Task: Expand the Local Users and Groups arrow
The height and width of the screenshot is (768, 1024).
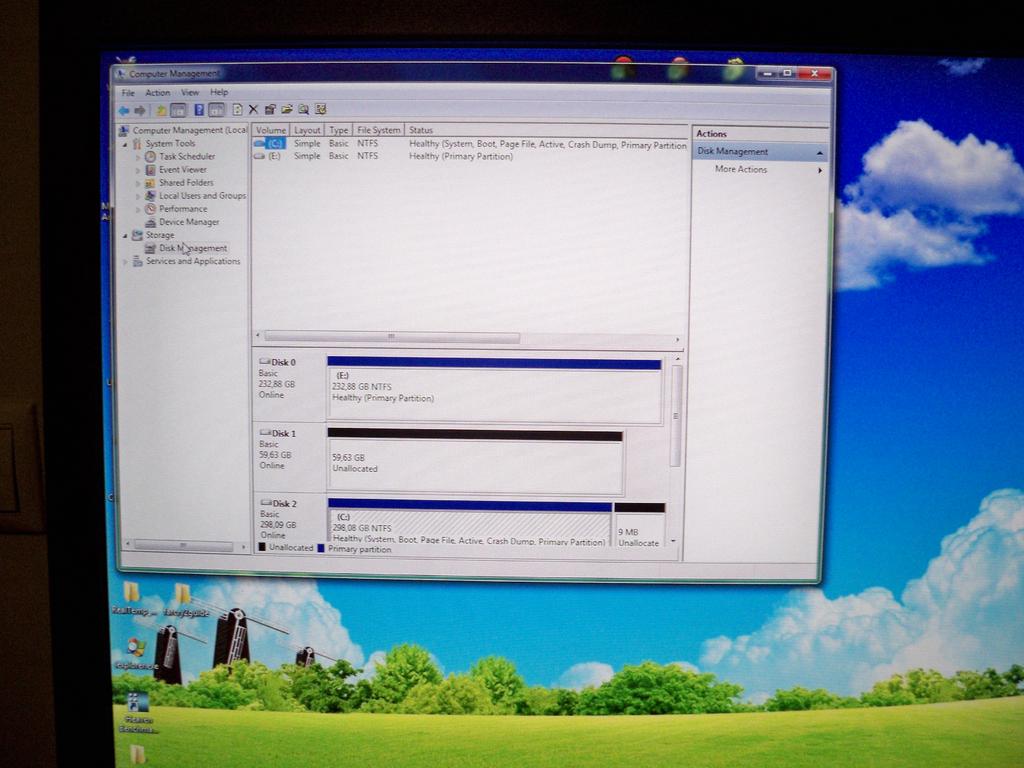Action: pos(138,197)
